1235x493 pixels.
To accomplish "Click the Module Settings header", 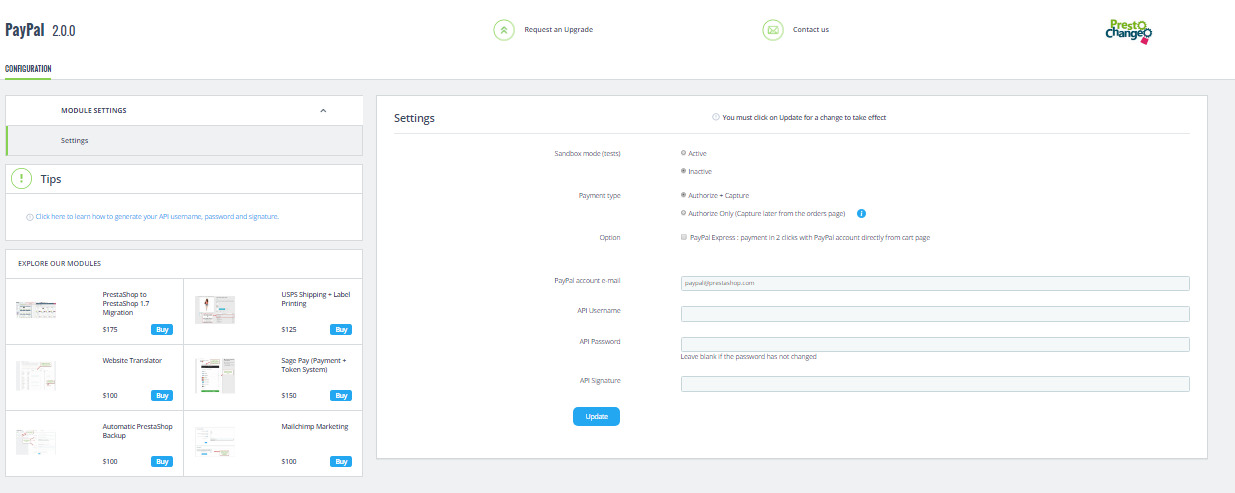I will pyautogui.click(x=185, y=110).
